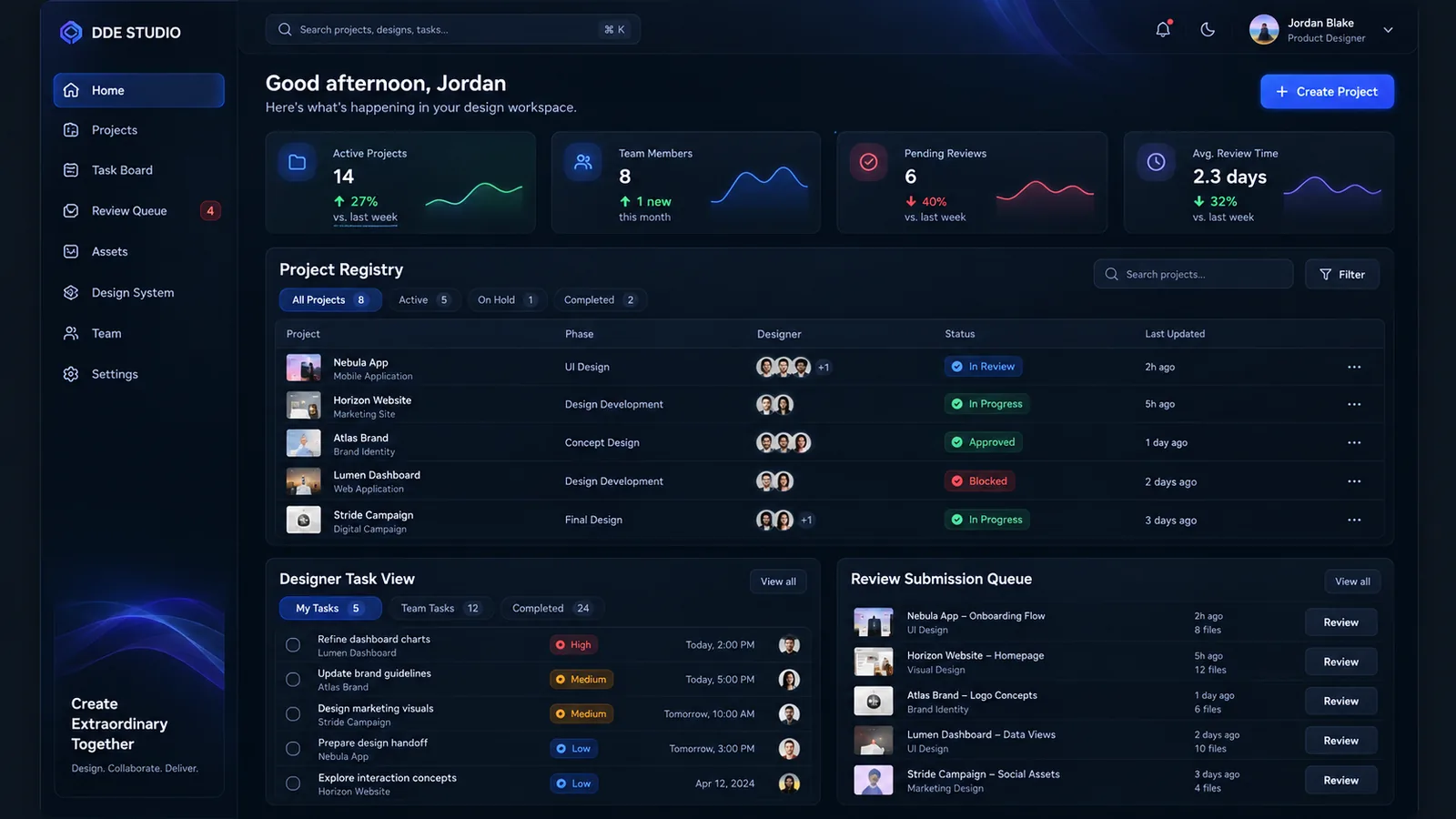Open the Horizon Website project thumbnail
1456x819 pixels.
[304, 405]
